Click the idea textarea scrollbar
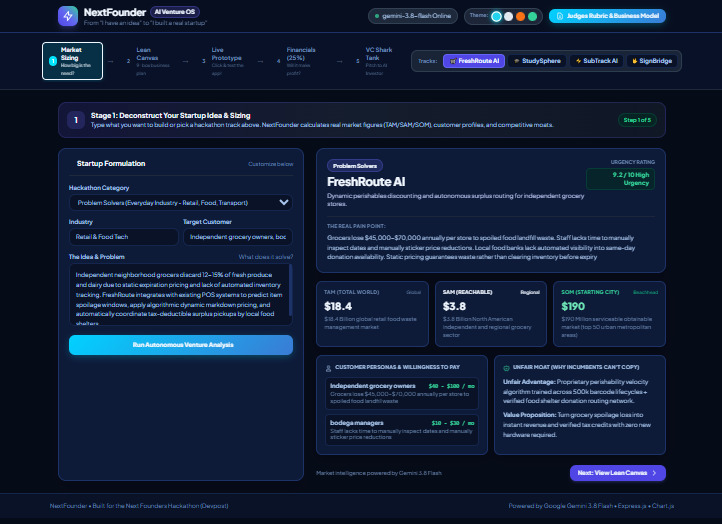Image resolution: width=722 pixels, height=524 pixels. 290,290
